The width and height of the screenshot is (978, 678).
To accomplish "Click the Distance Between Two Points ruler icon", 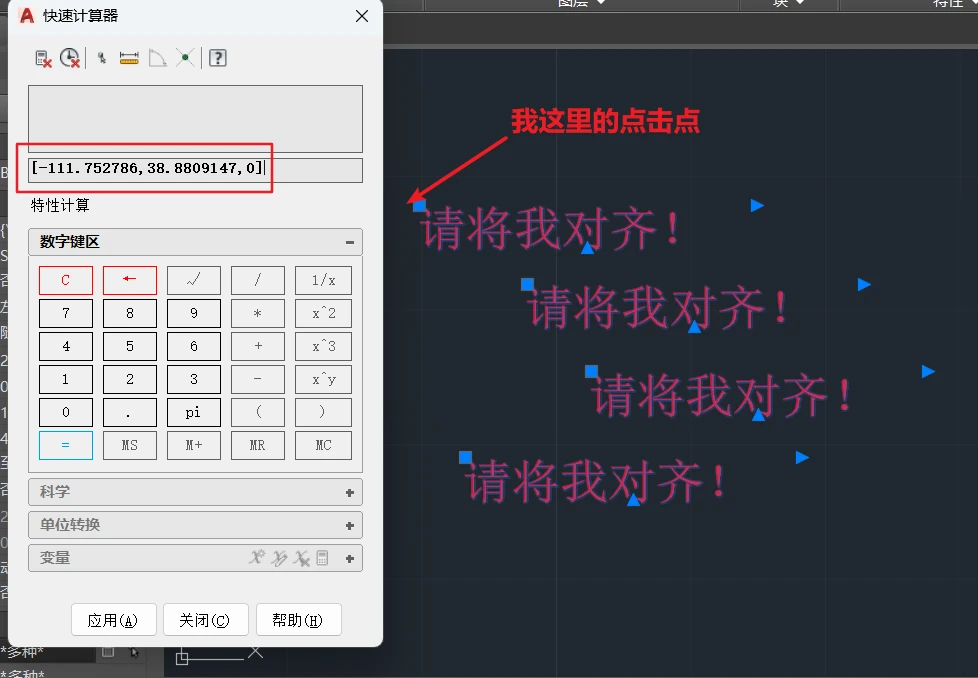I will (129, 59).
